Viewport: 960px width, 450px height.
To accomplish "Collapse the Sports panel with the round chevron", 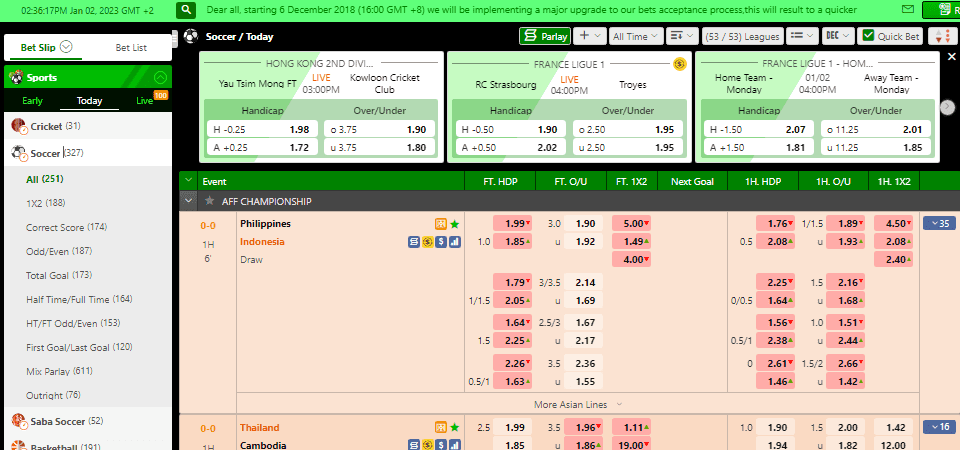I will pos(160,78).
